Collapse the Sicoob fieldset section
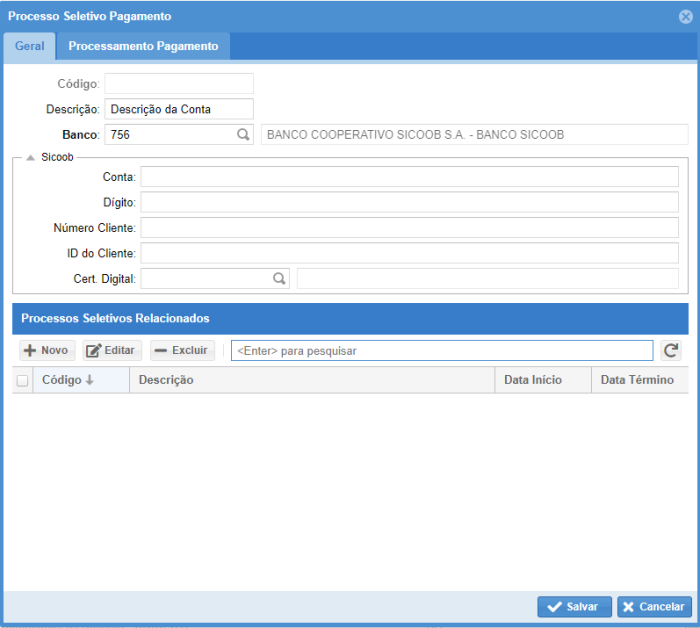The height and width of the screenshot is (628, 700). 31,157
